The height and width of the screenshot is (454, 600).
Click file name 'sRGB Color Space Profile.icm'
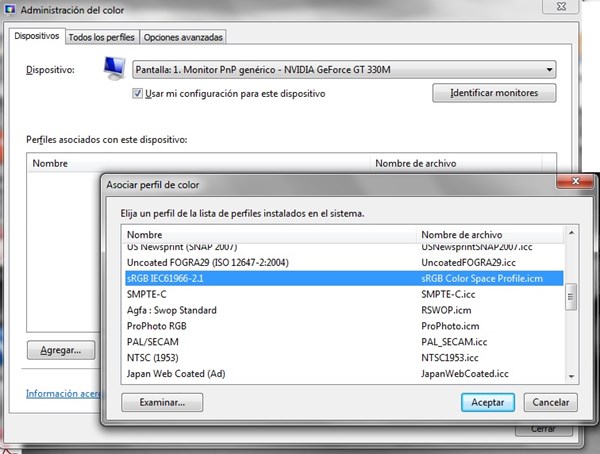(x=482, y=278)
